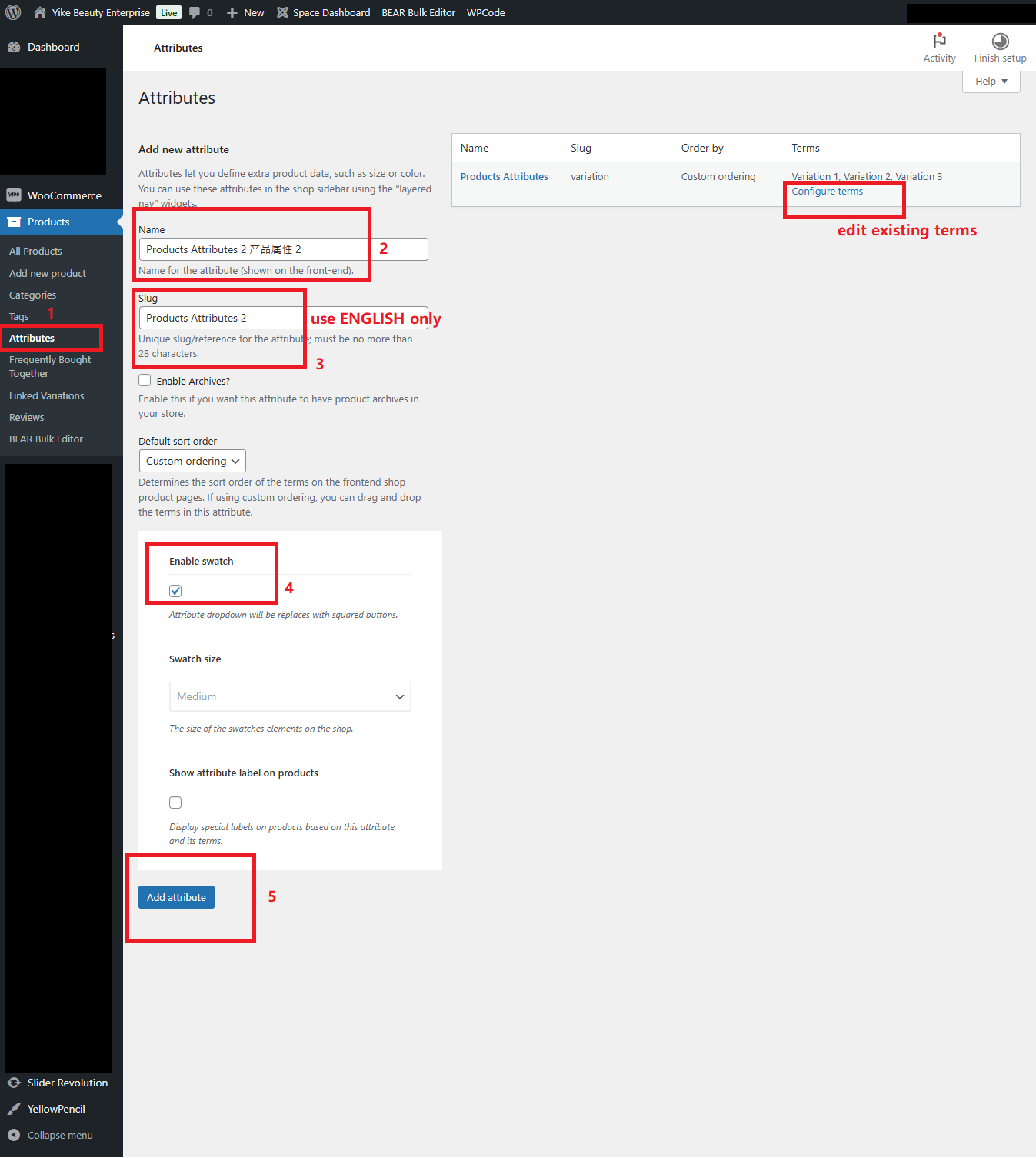Open the comments bubble icon
The height and width of the screenshot is (1158, 1036).
pyautogui.click(x=195, y=12)
